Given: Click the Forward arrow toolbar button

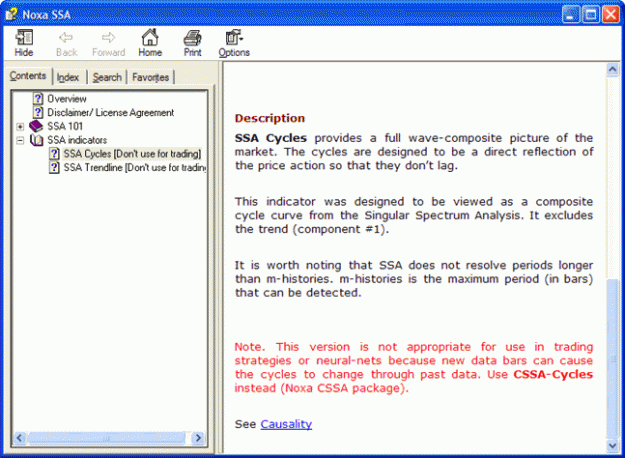Looking at the screenshot, I should point(108,43).
